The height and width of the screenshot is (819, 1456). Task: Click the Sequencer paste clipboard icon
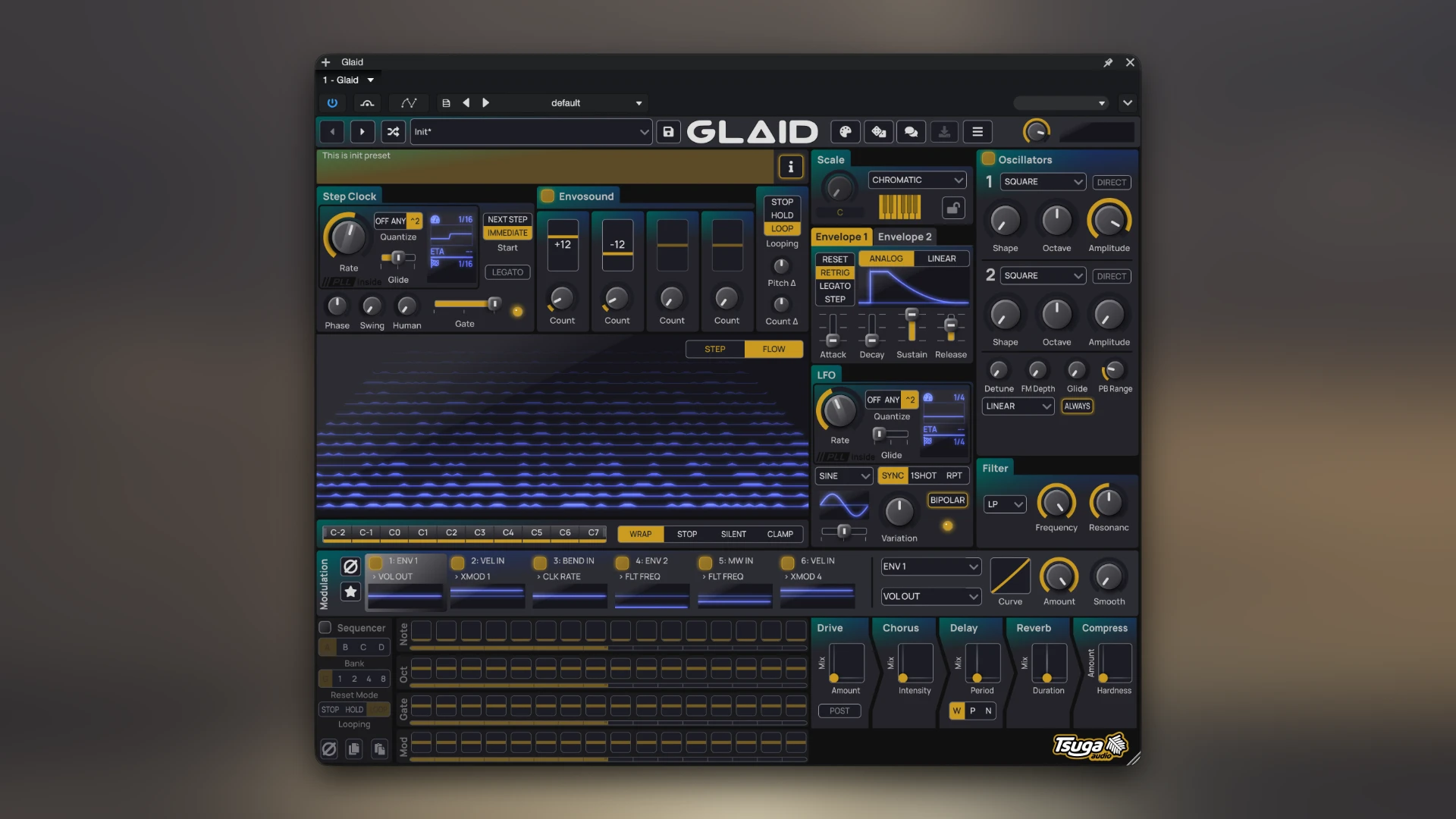[380, 749]
